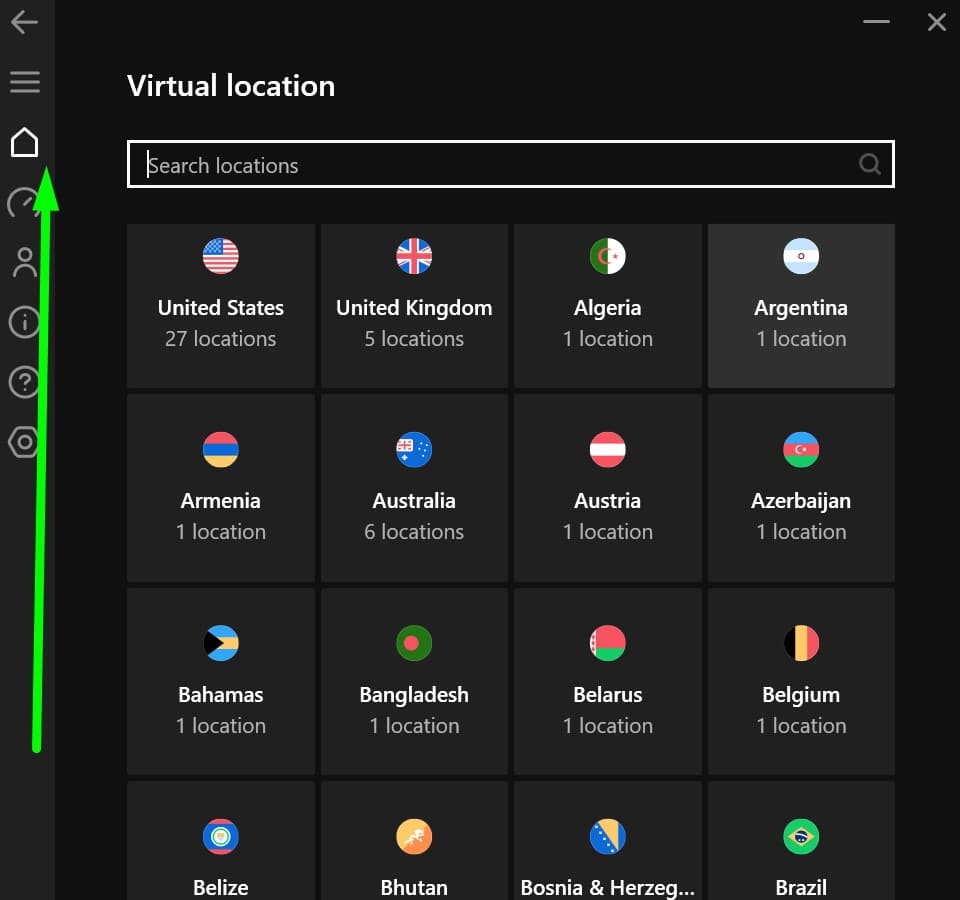Click the 'Bosnia & Herzeg...' label
The width and height of the screenshot is (960, 900).
pos(607,888)
